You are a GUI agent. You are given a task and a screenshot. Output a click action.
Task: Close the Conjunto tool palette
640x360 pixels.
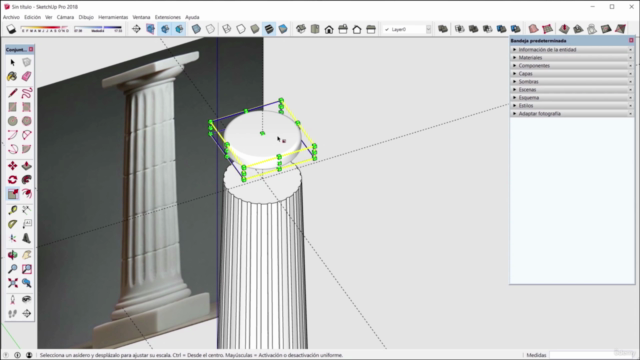point(31,49)
